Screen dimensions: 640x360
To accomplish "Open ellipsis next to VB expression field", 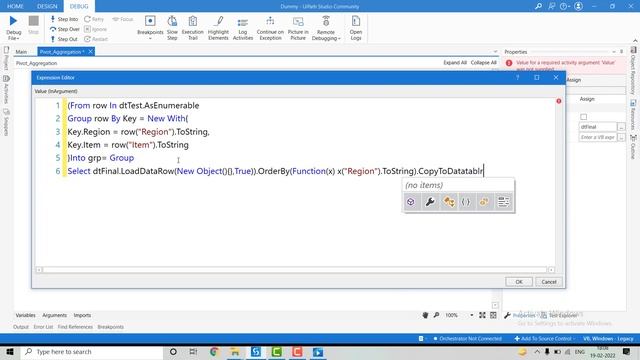I will [x=621, y=138].
